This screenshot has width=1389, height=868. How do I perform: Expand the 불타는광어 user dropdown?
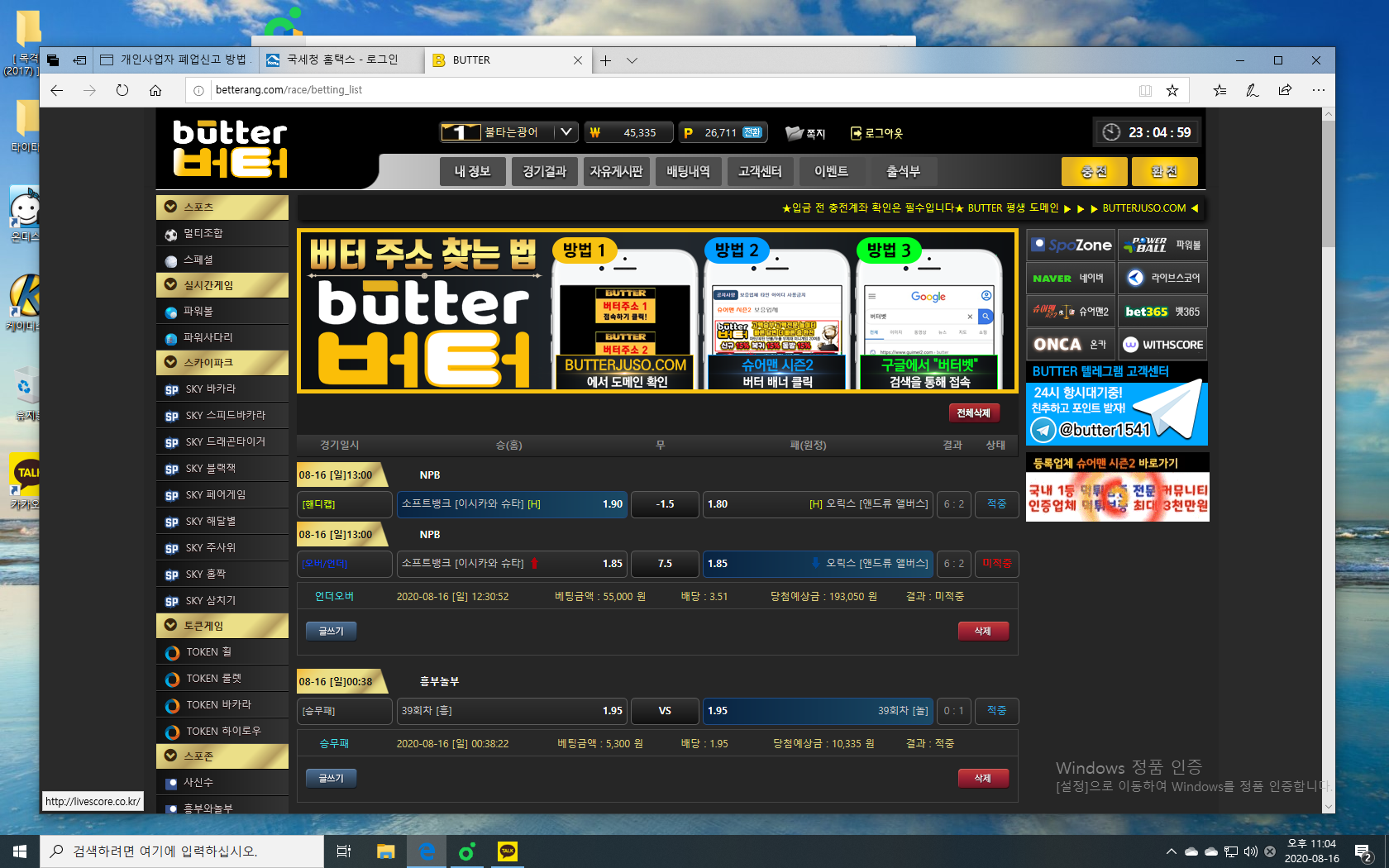(566, 132)
